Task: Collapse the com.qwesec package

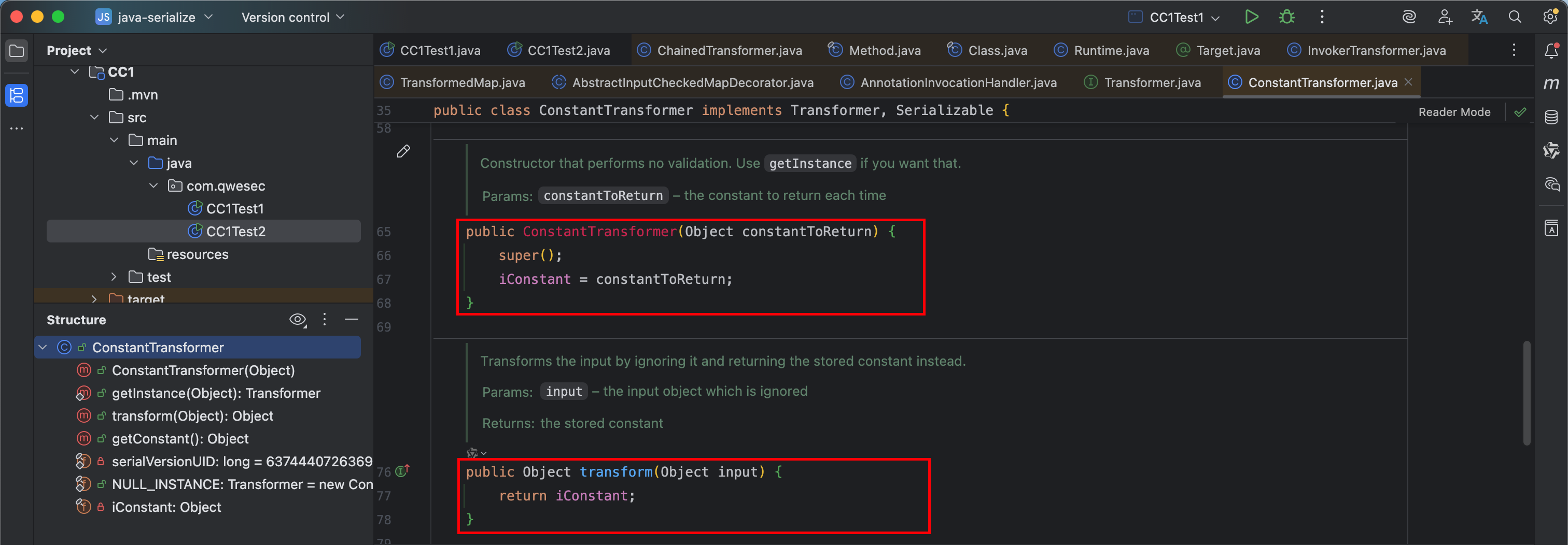Action: 153,186
